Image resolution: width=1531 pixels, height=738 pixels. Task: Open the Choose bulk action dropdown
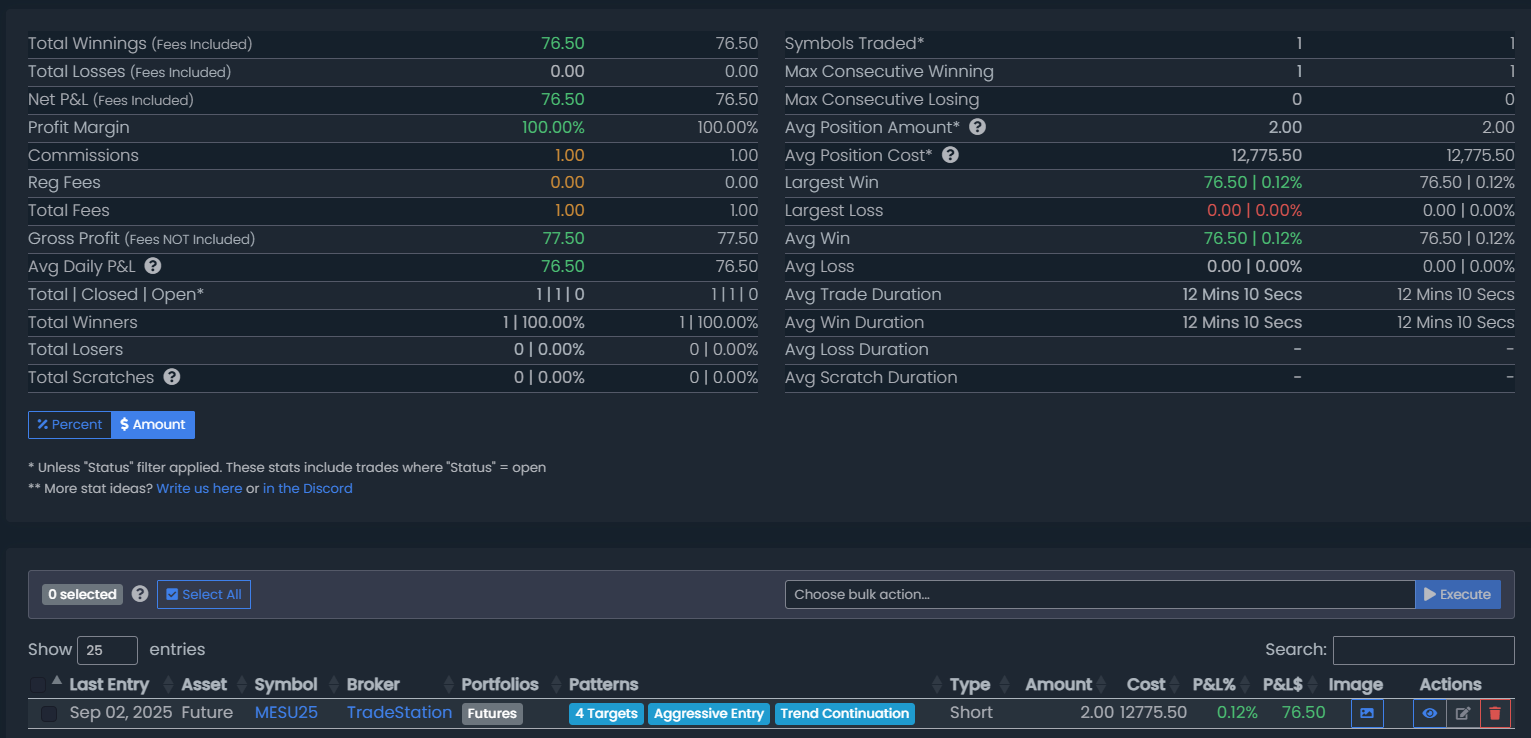pyautogui.click(x=1099, y=594)
